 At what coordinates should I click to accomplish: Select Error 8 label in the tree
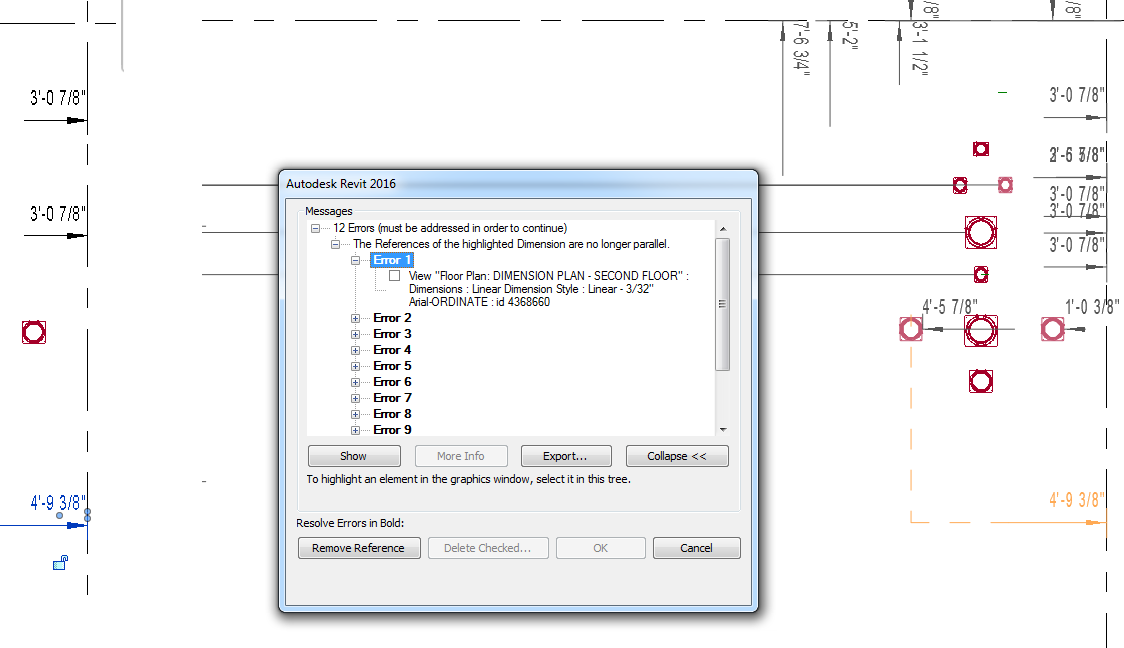(392, 414)
